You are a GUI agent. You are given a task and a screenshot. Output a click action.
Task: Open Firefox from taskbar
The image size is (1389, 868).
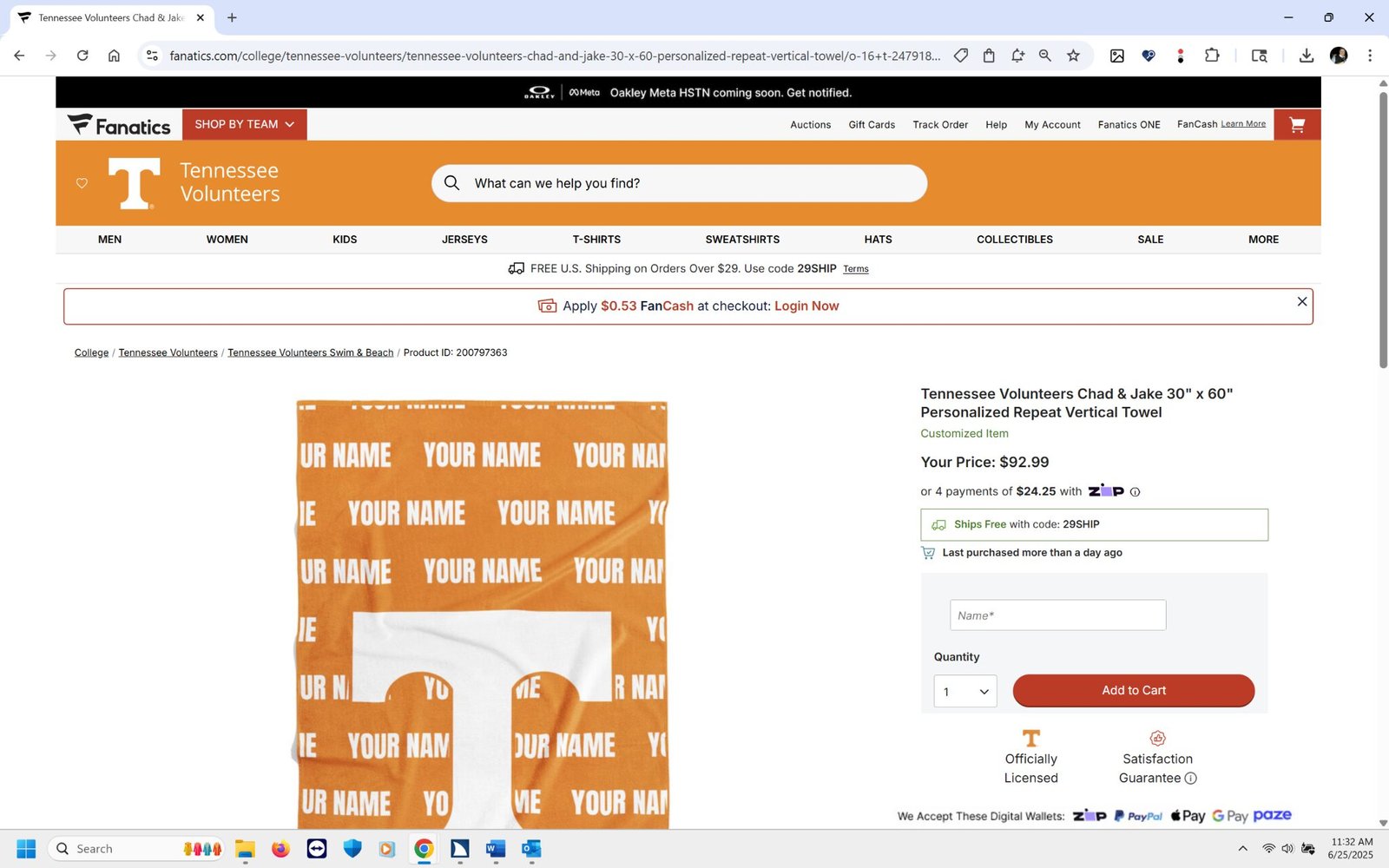(x=280, y=849)
